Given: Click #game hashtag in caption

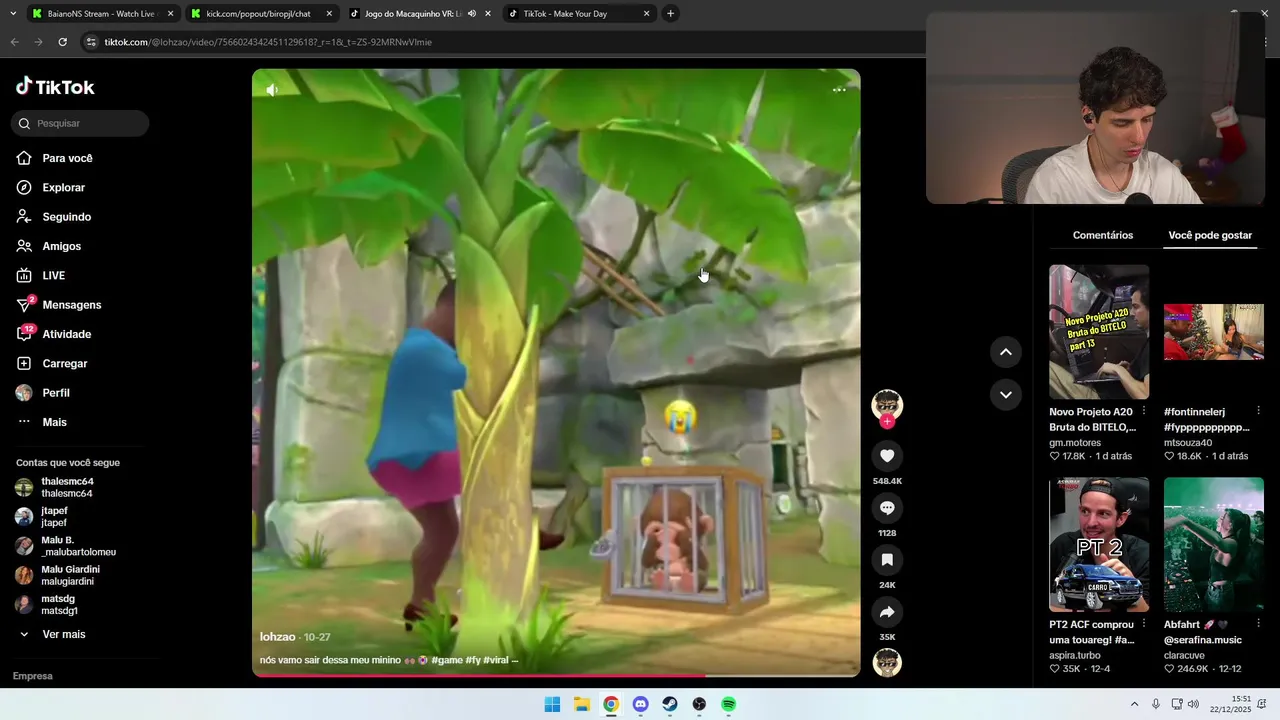Looking at the screenshot, I should (446, 660).
